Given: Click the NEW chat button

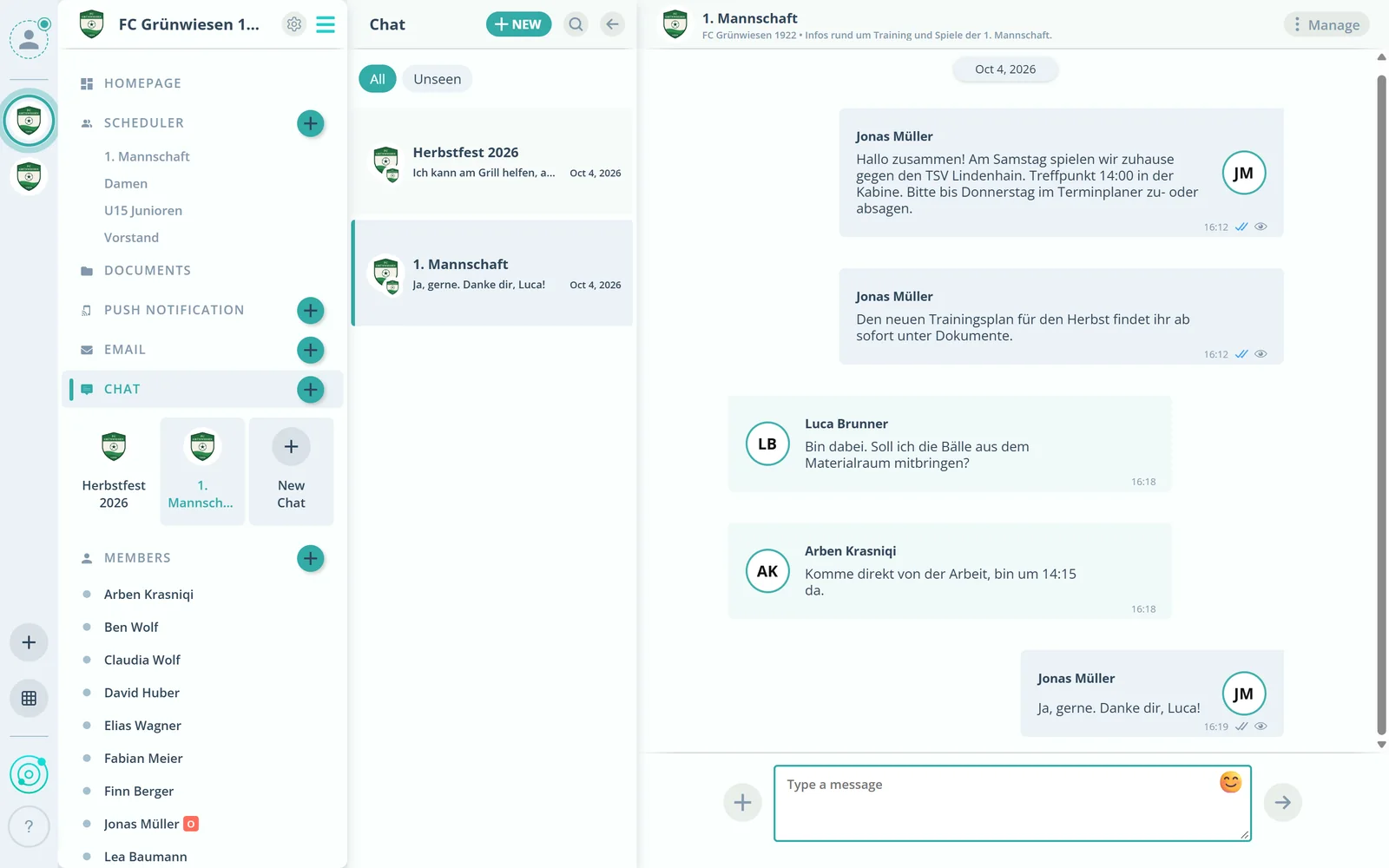Looking at the screenshot, I should [518, 24].
